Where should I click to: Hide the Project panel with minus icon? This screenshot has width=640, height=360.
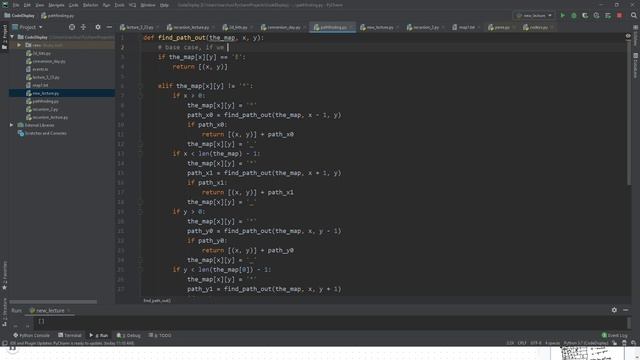click(109, 27)
